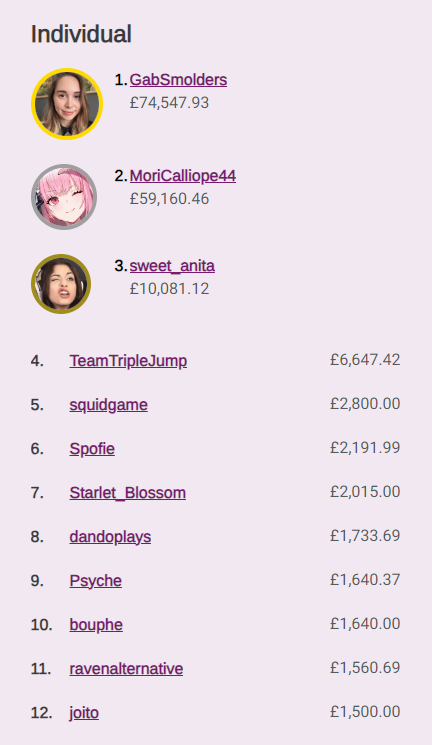Click MoriCalliope44 total £59,160.46
432x745 pixels.
pyautogui.click(x=169, y=199)
